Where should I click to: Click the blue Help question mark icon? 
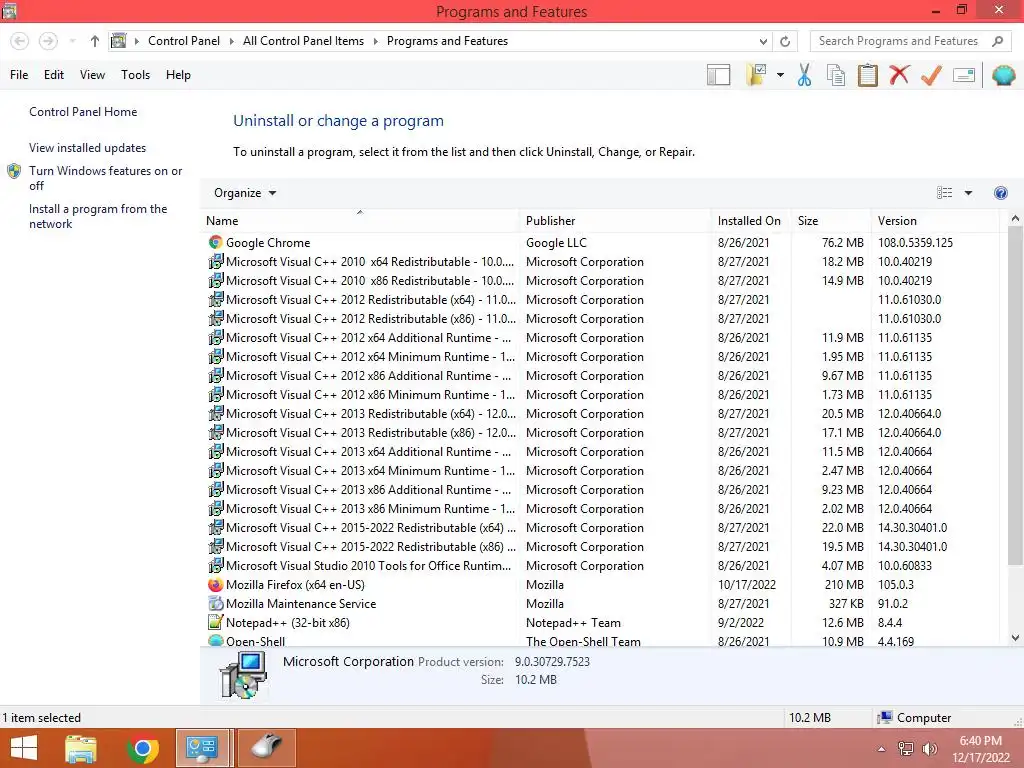[1000, 193]
